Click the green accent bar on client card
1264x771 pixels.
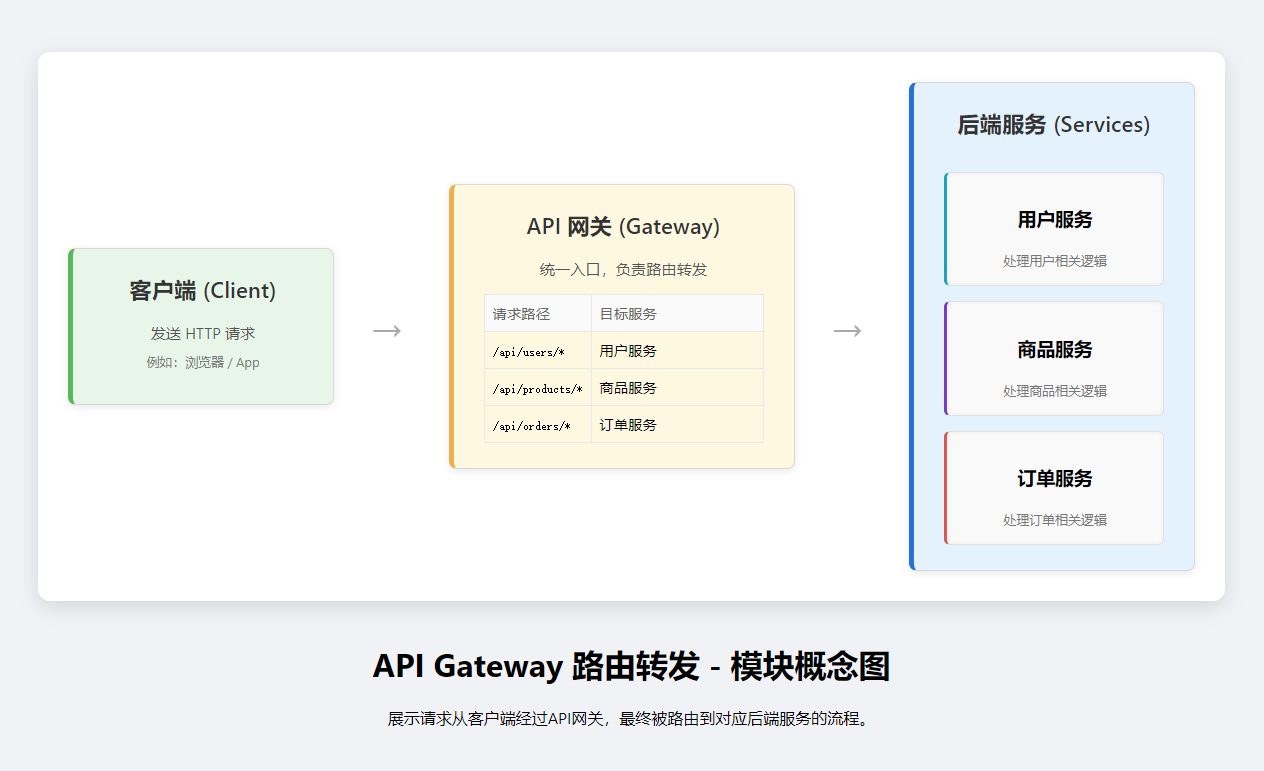pyautogui.click(x=70, y=325)
